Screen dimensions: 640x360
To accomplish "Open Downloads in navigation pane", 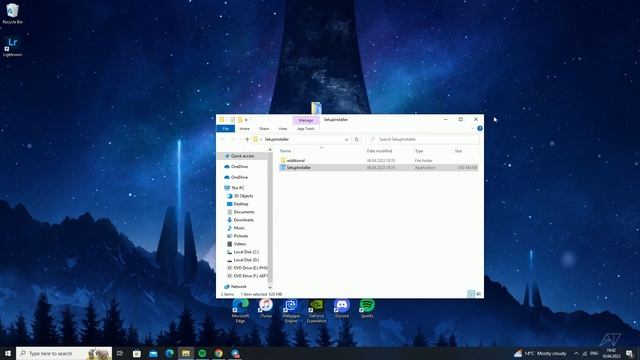I will (240, 220).
